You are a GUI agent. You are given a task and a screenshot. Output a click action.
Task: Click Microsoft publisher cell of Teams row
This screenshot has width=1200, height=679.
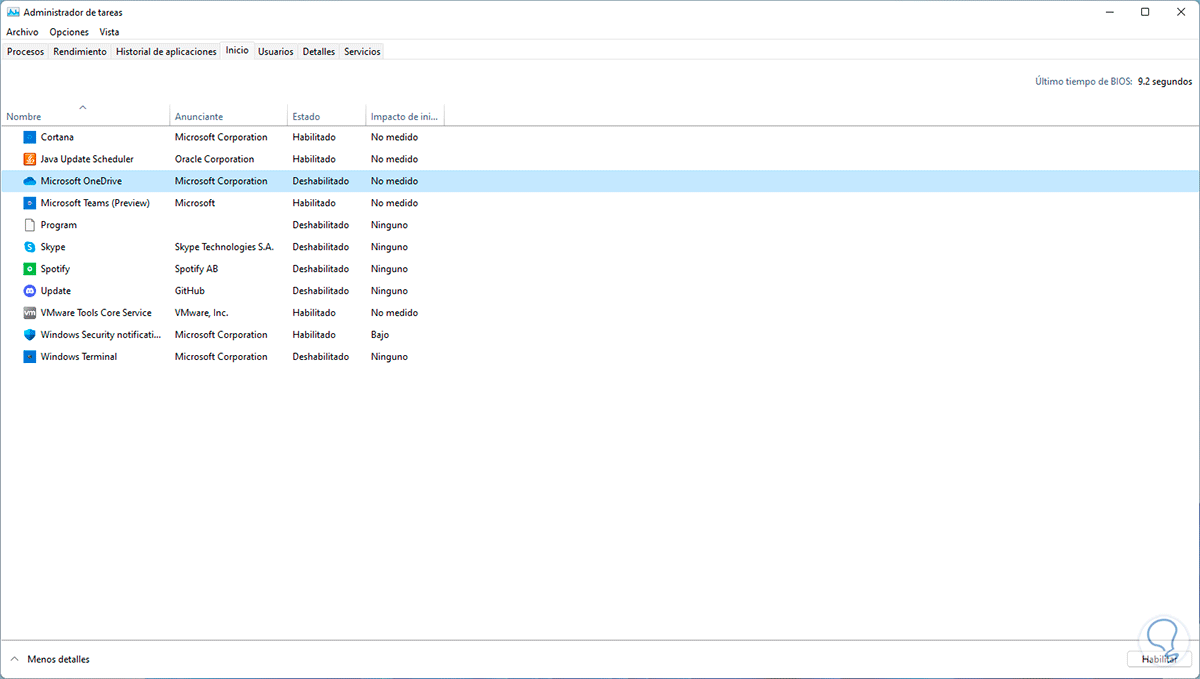coord(195,203)
